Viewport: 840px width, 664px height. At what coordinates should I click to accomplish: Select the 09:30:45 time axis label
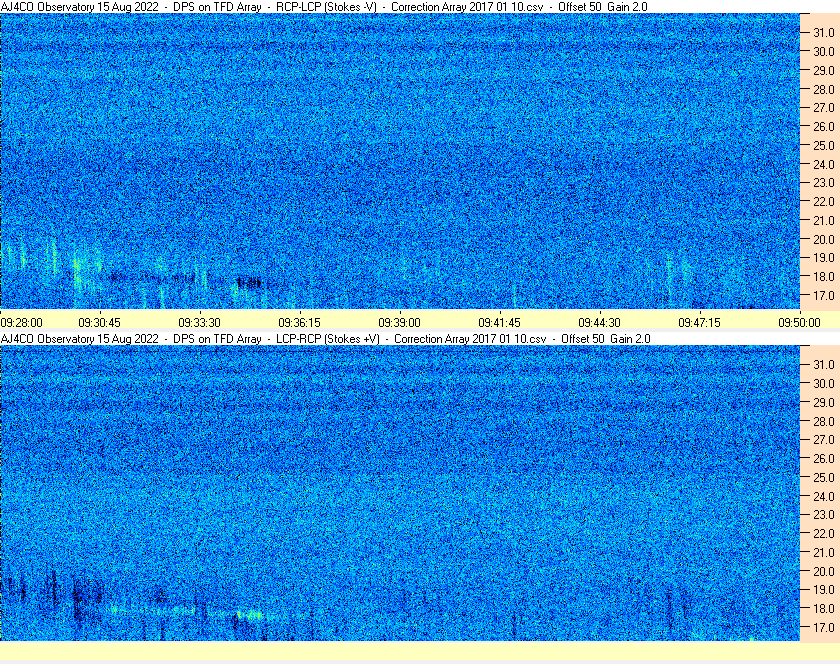pos(100,323)
